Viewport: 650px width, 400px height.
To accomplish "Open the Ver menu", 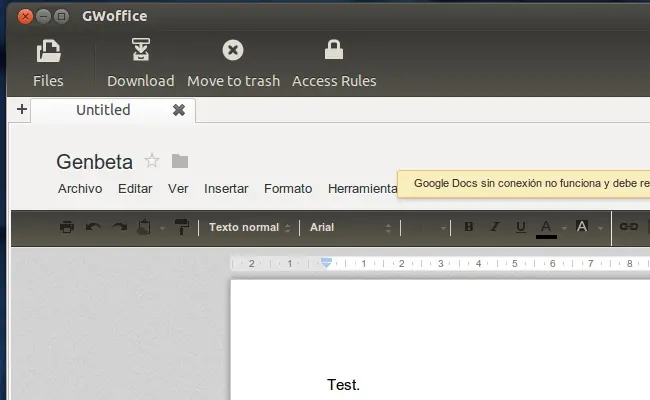I will [x=178, y=189].
